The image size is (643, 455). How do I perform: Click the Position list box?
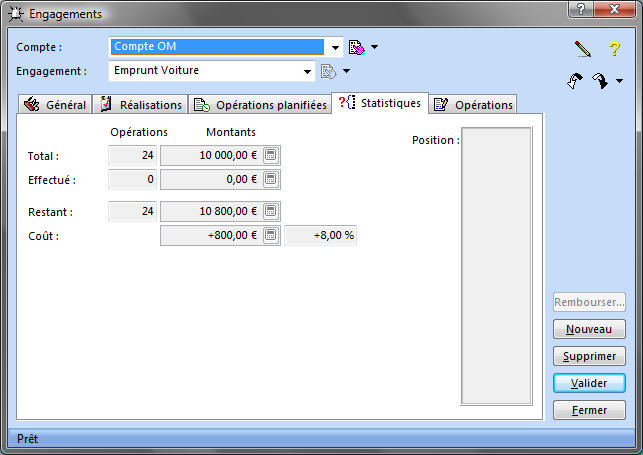tap(496, 266)
